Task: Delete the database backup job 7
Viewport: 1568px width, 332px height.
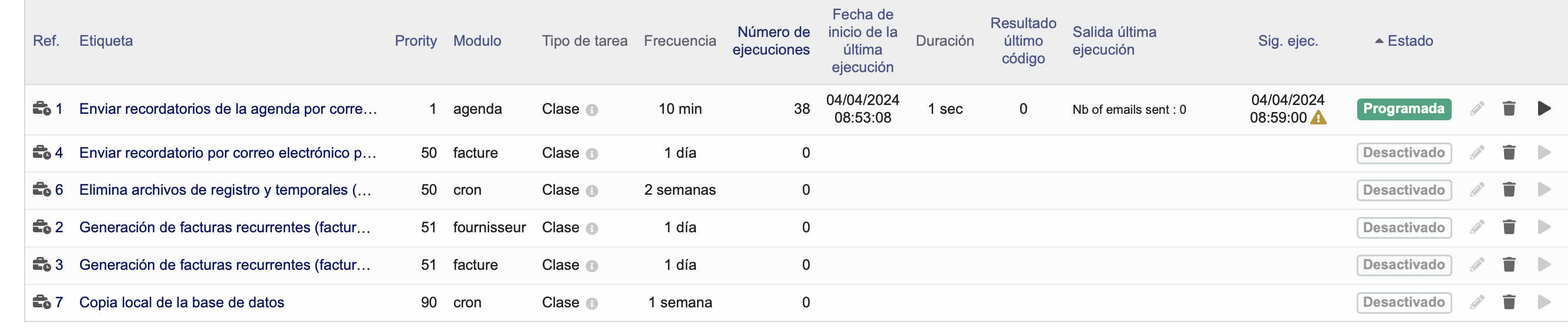Action: [1508, 302]
